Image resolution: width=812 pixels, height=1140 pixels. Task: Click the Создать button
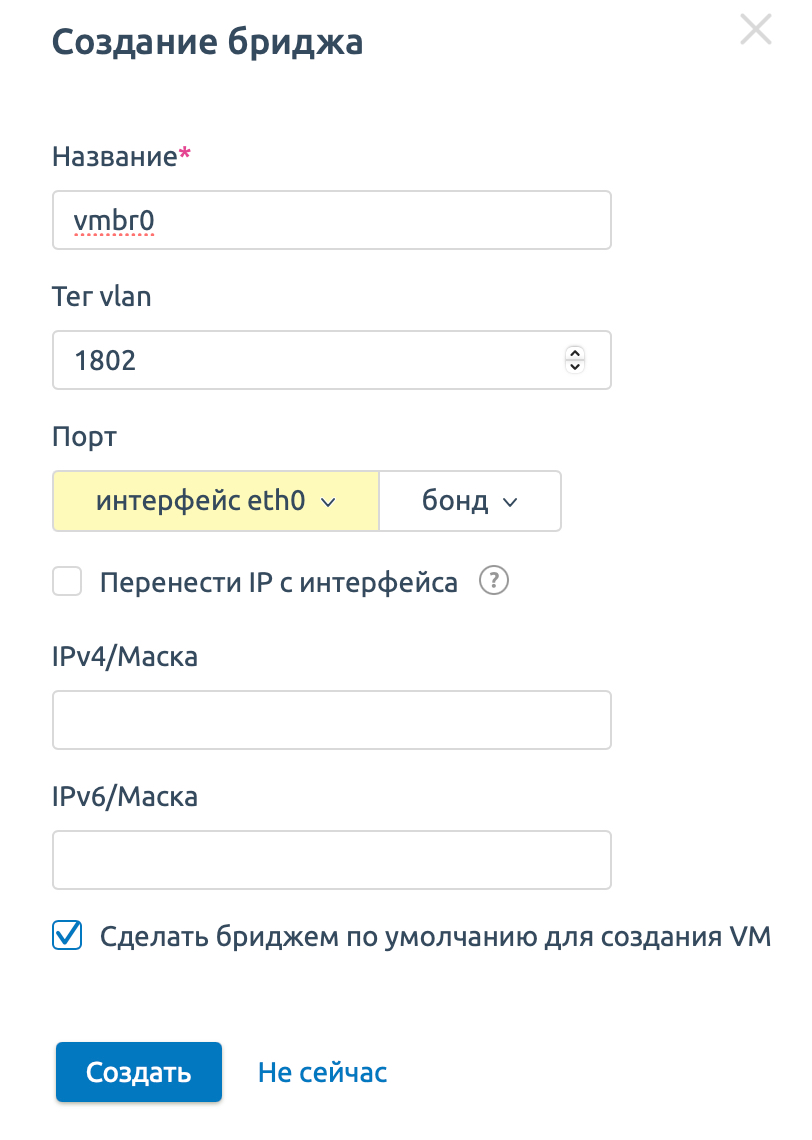click(x=139, y=1072)
